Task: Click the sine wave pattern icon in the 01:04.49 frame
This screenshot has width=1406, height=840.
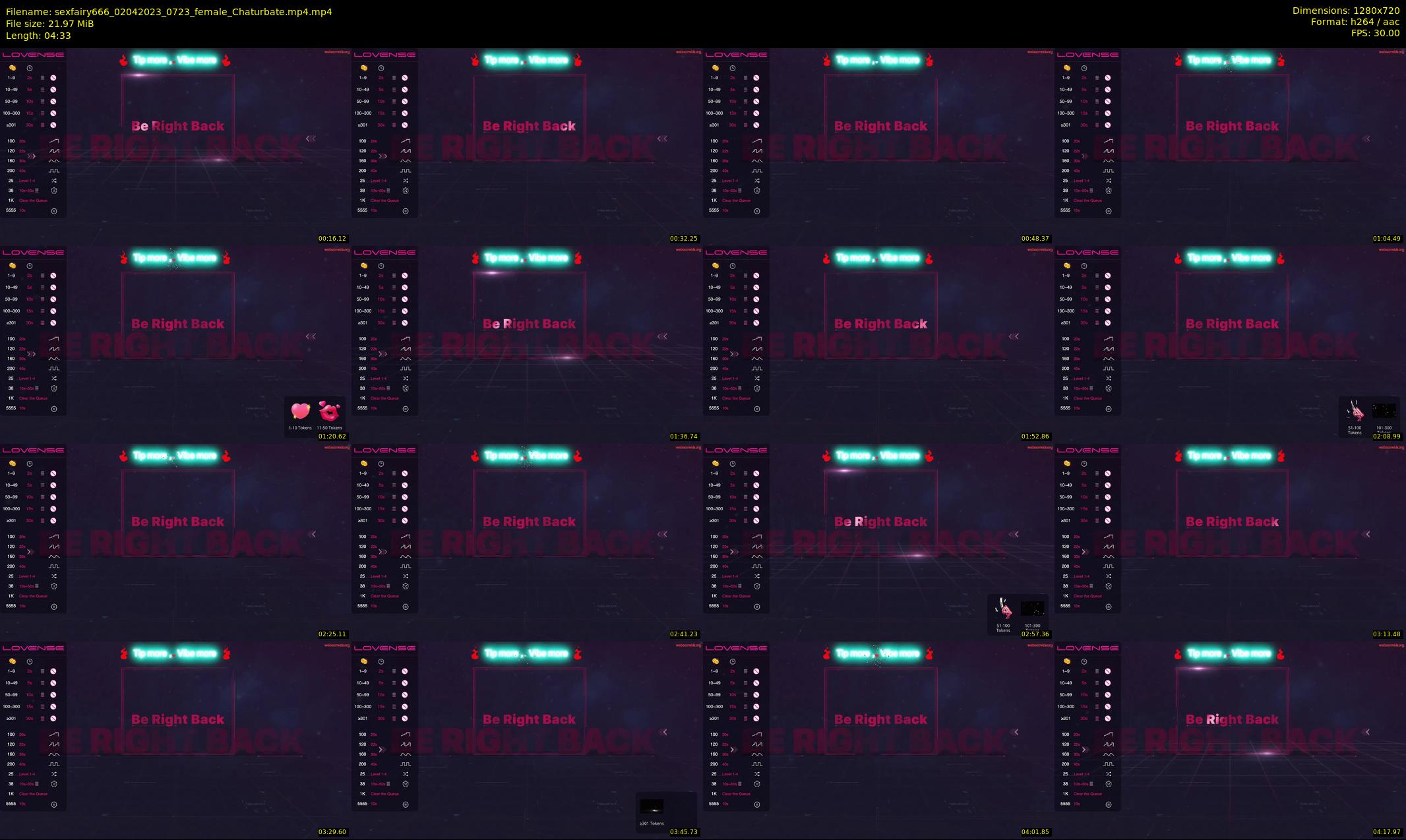Action: (x=1109, y=161)
